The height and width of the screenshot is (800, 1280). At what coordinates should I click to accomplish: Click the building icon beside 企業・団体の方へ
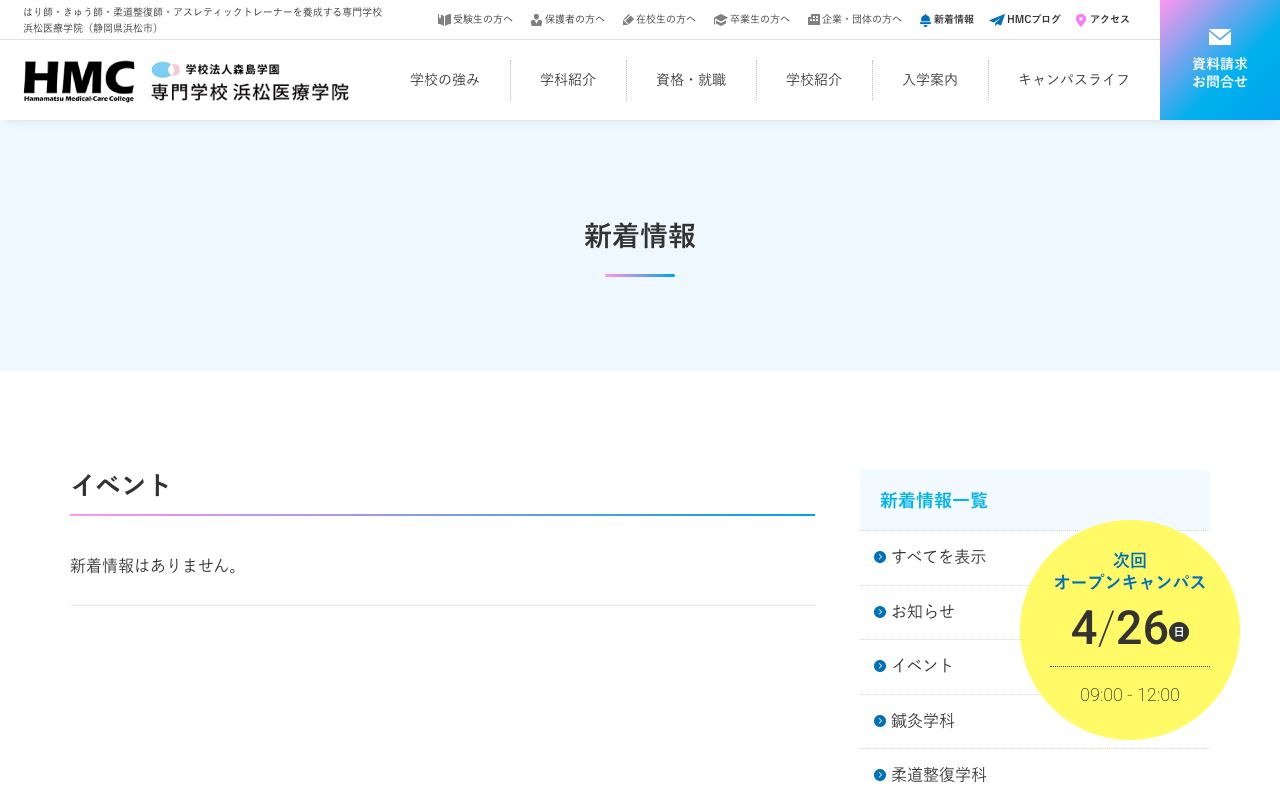[x=814, y=19]
